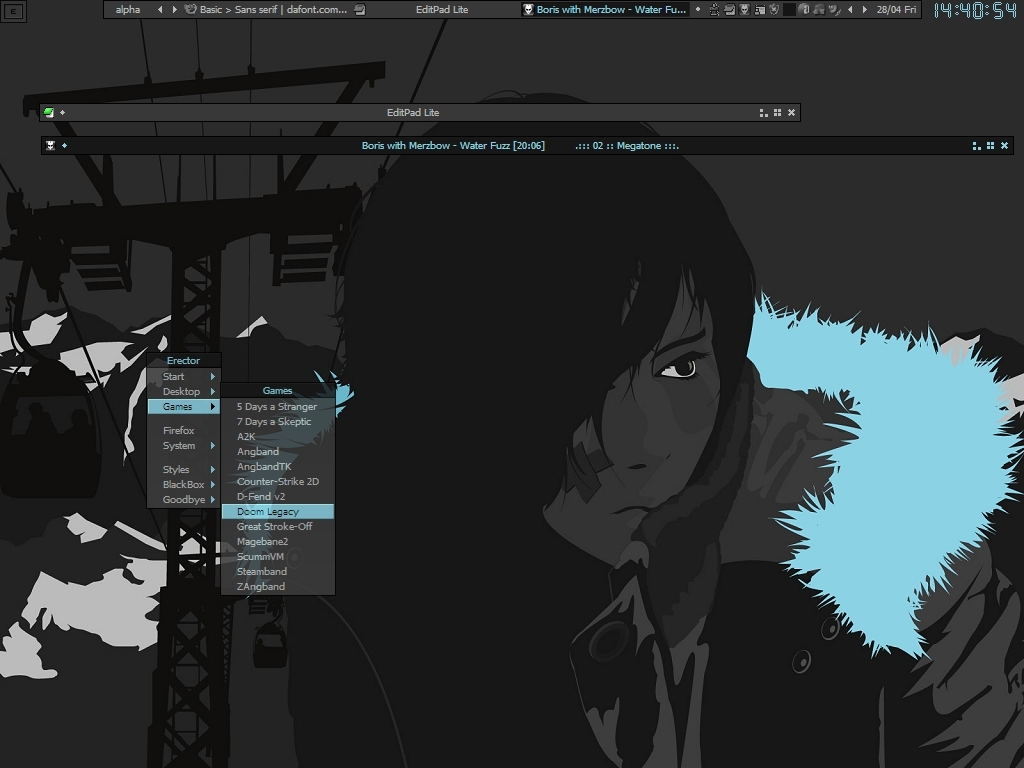Expand the Goodbye submenu
The width and height of the screenshot is (1024, 768).
click(x=184, y=499)
